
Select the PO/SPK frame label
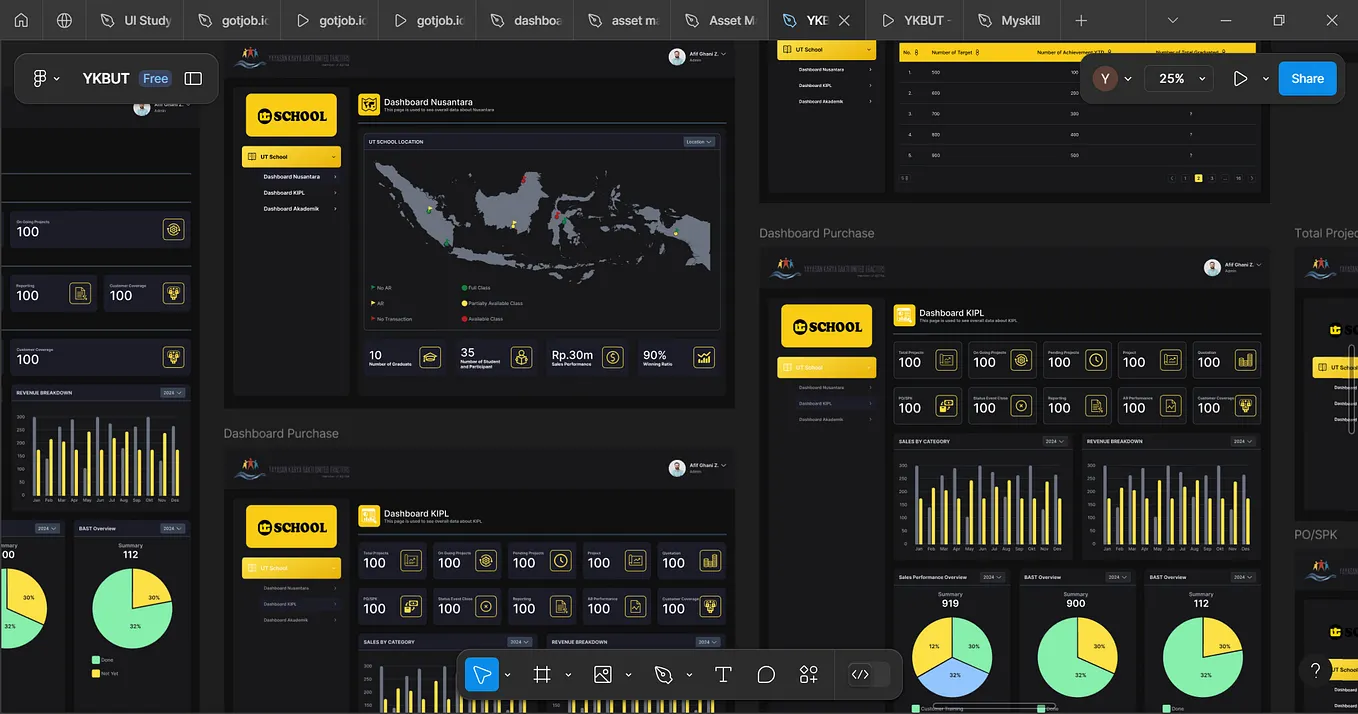coord(1316,535)
